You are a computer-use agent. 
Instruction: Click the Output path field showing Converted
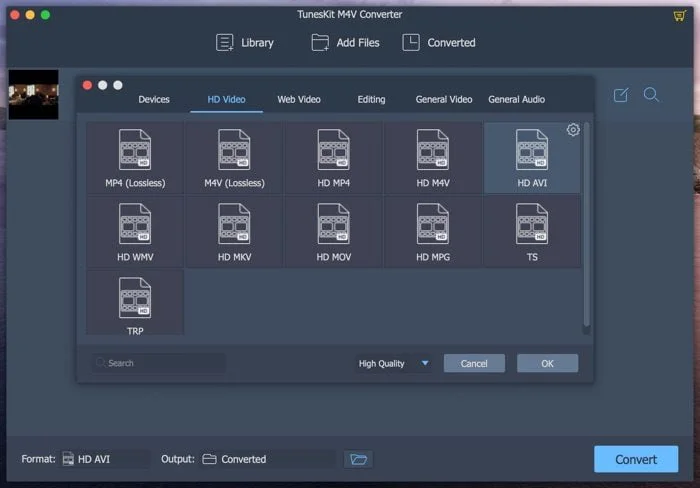pyautogui.click(x=268, y=459)
